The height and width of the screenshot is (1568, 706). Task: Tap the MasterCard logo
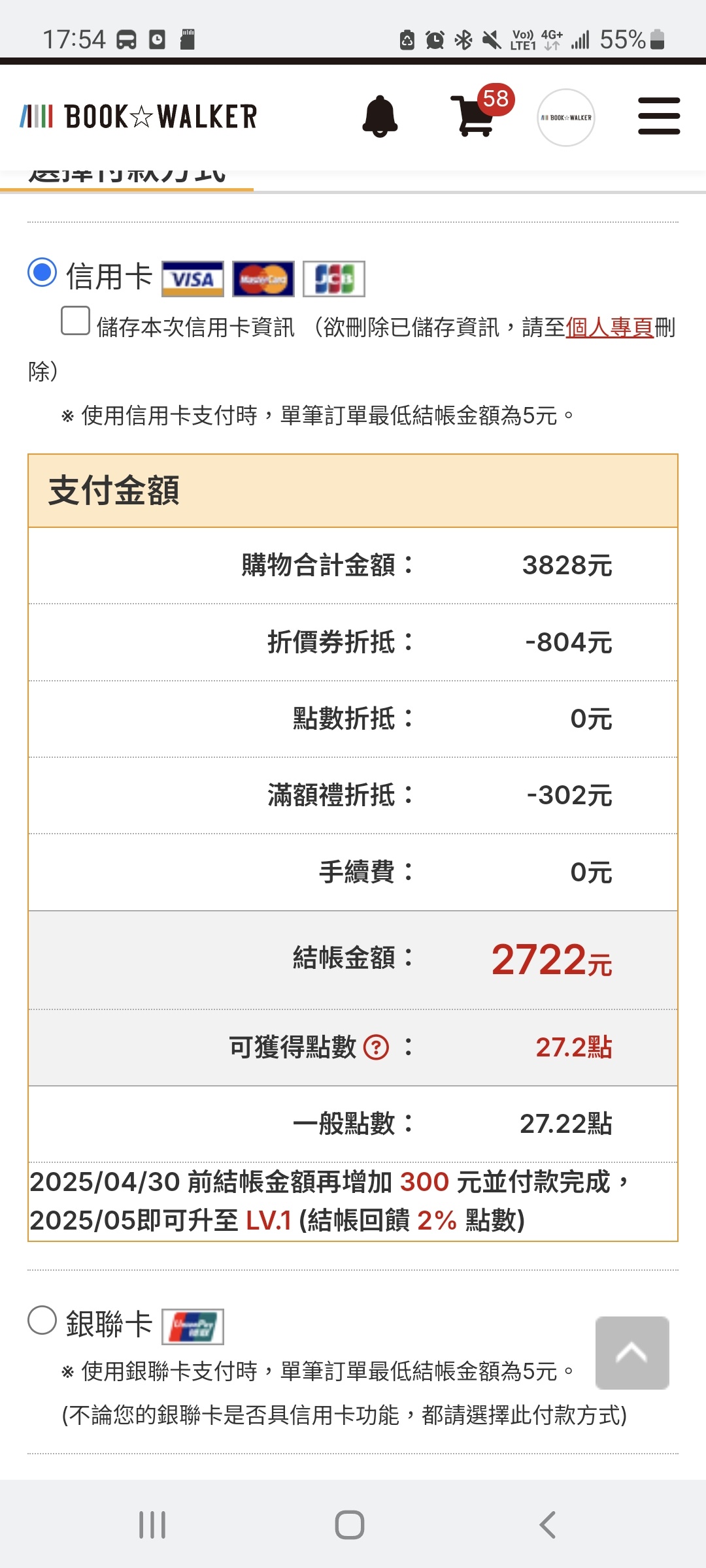pos(263,279)
